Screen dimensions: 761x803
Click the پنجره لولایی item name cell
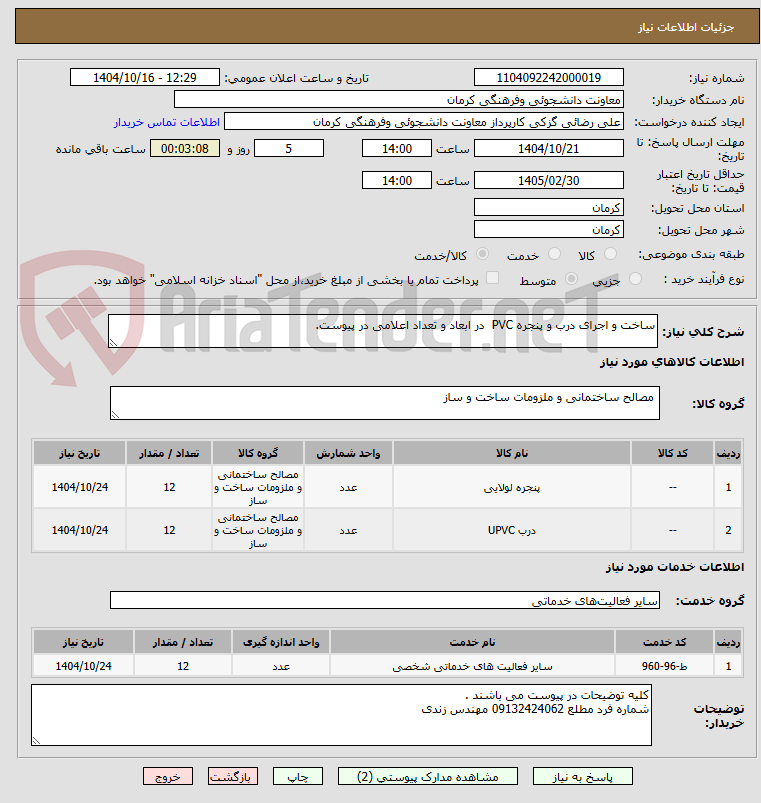click(512, 488)
